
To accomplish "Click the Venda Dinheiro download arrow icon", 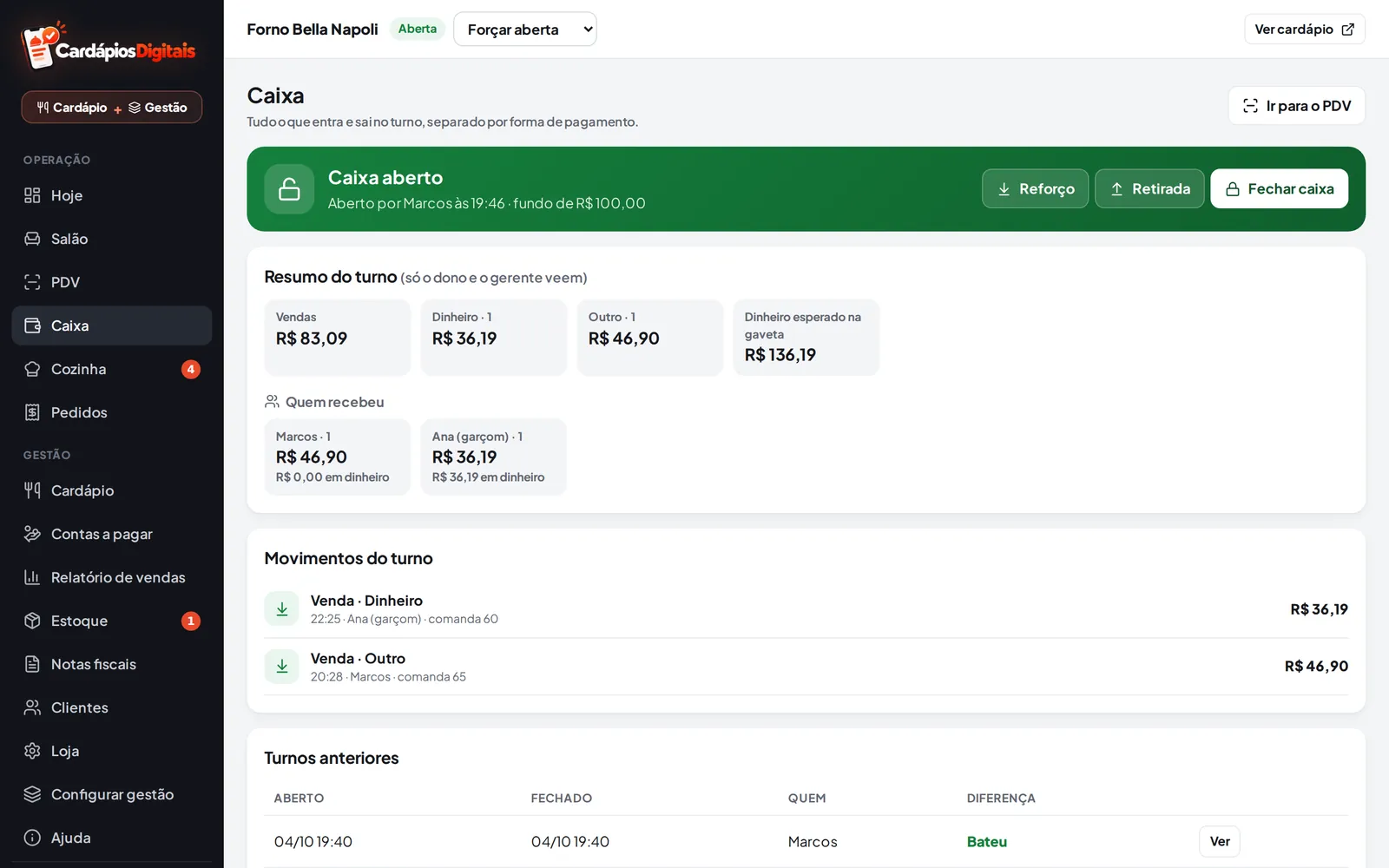I will point(282,609).
